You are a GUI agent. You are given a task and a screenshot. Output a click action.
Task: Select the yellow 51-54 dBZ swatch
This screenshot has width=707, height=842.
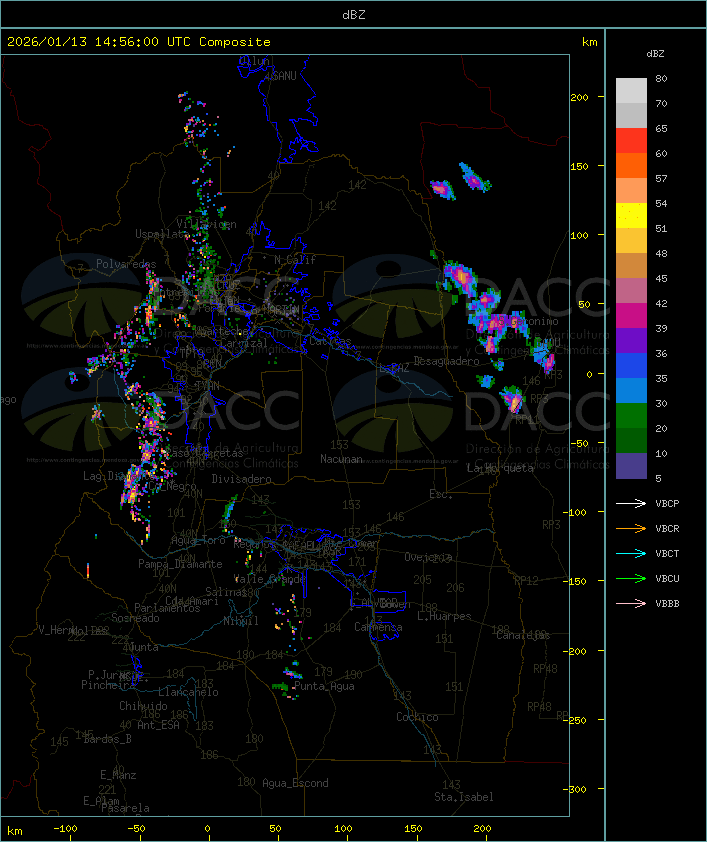631,215
